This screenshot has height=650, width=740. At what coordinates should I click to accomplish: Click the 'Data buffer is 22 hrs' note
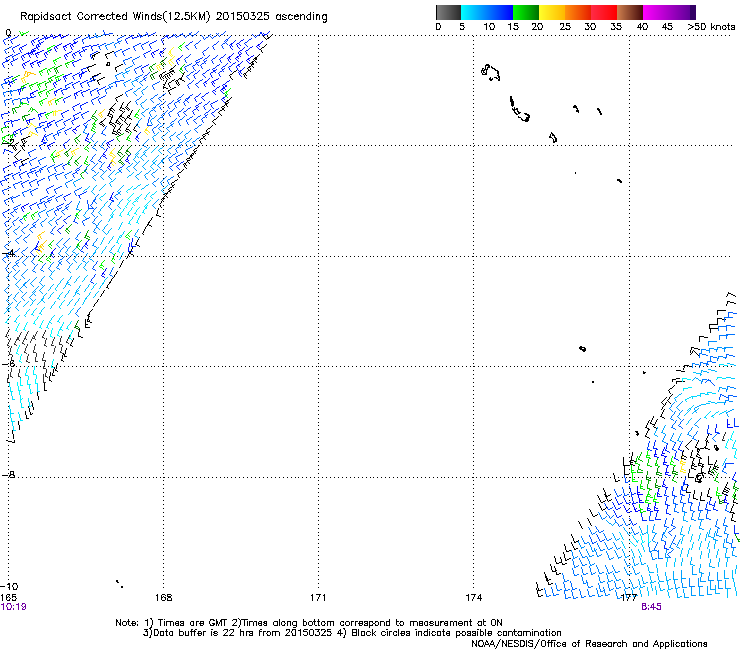click(x=352, y=633)
